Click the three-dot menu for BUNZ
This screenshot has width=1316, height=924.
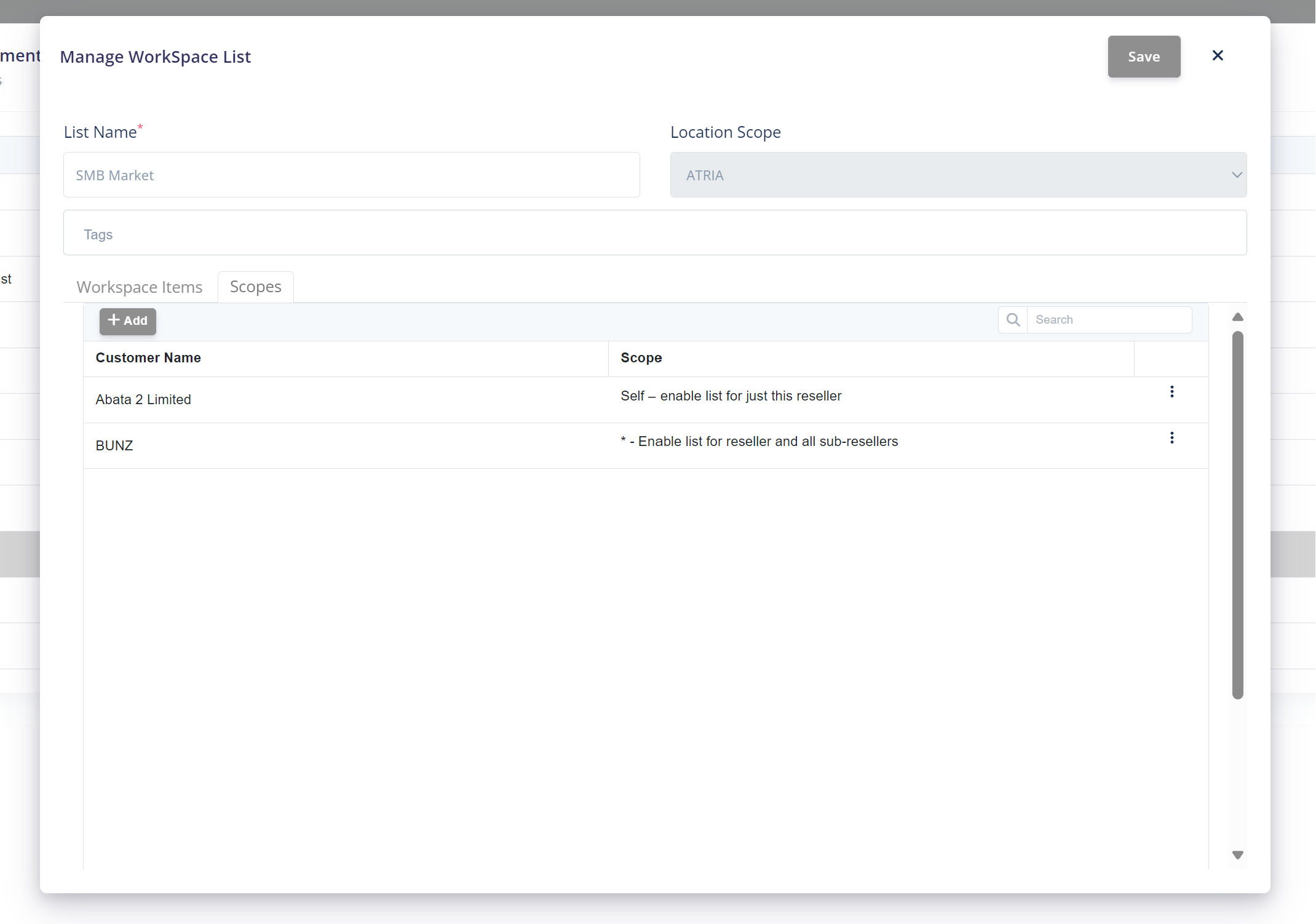coord(1172,437)
